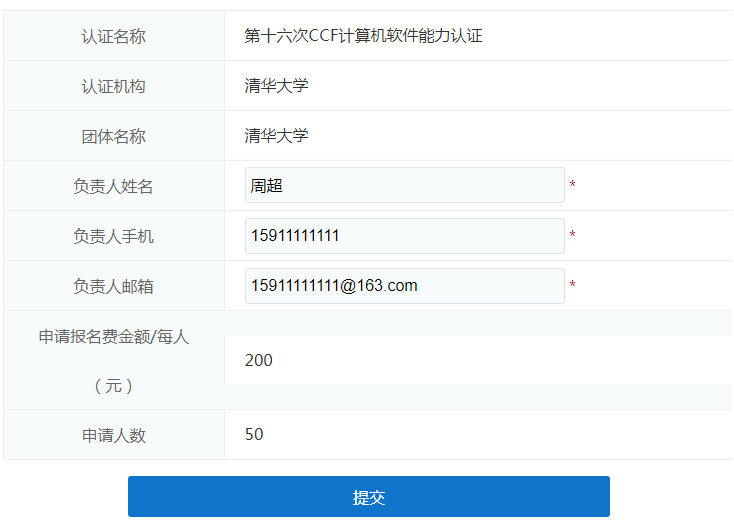Click the 团体名称 label
This screenshot has width=734, height=524.
114,137
